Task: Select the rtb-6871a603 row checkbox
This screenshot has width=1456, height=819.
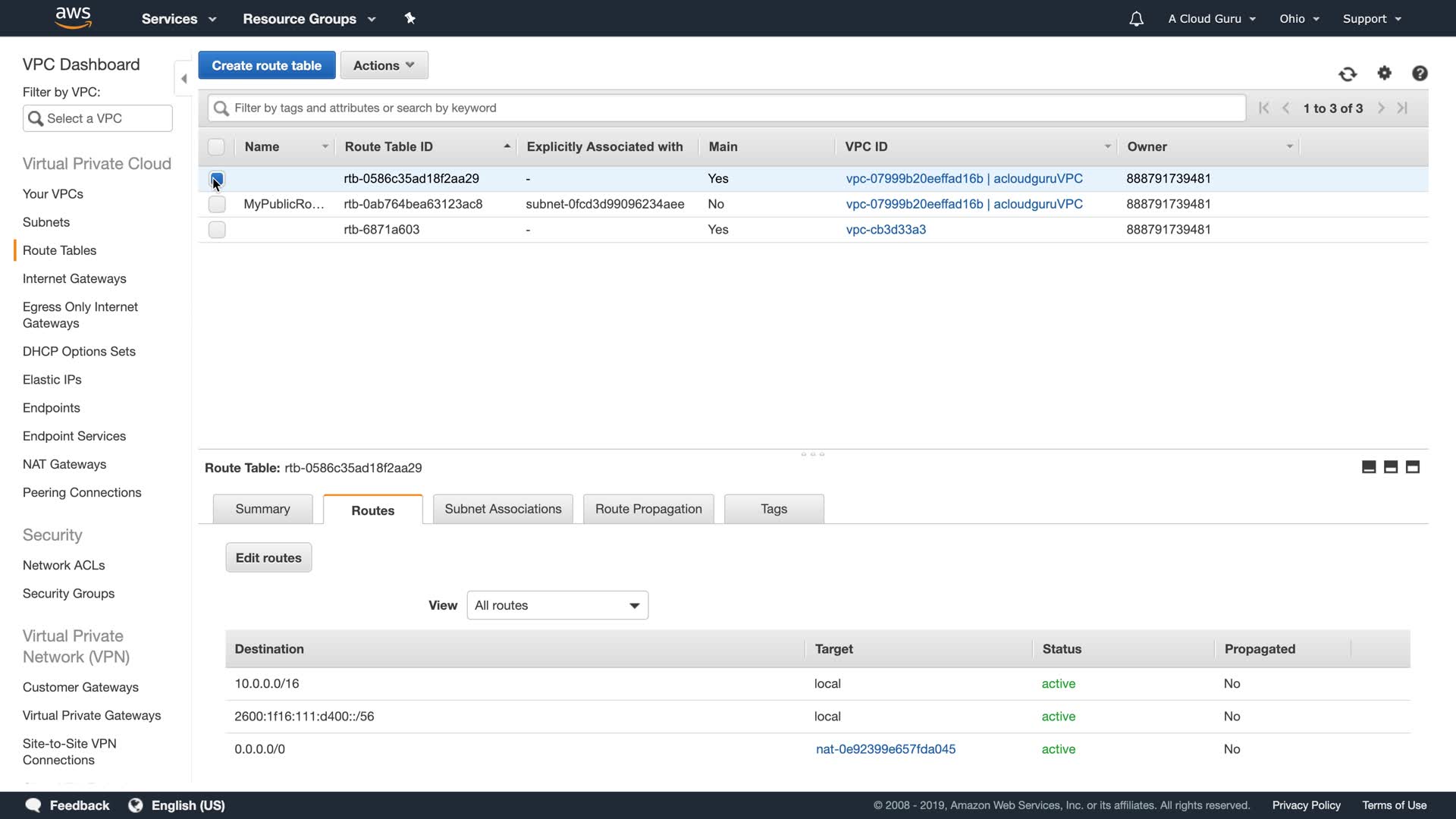Action: click(217, 230)
